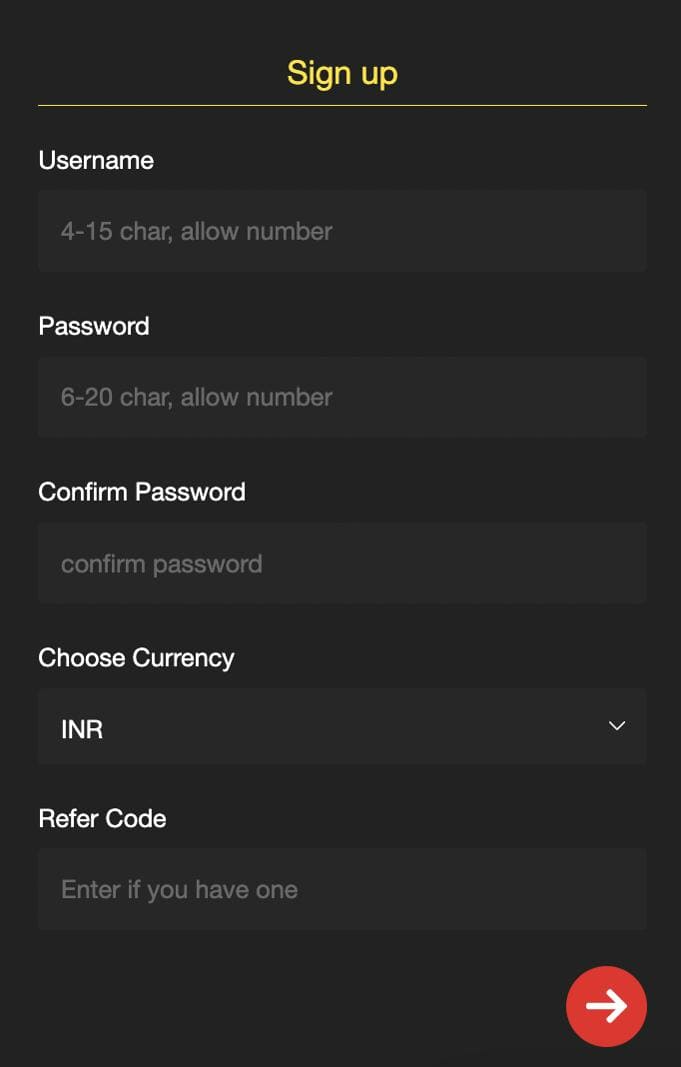The image size is (681, 1067).
Task: Select the INR currency value
Action: point(82,729)
